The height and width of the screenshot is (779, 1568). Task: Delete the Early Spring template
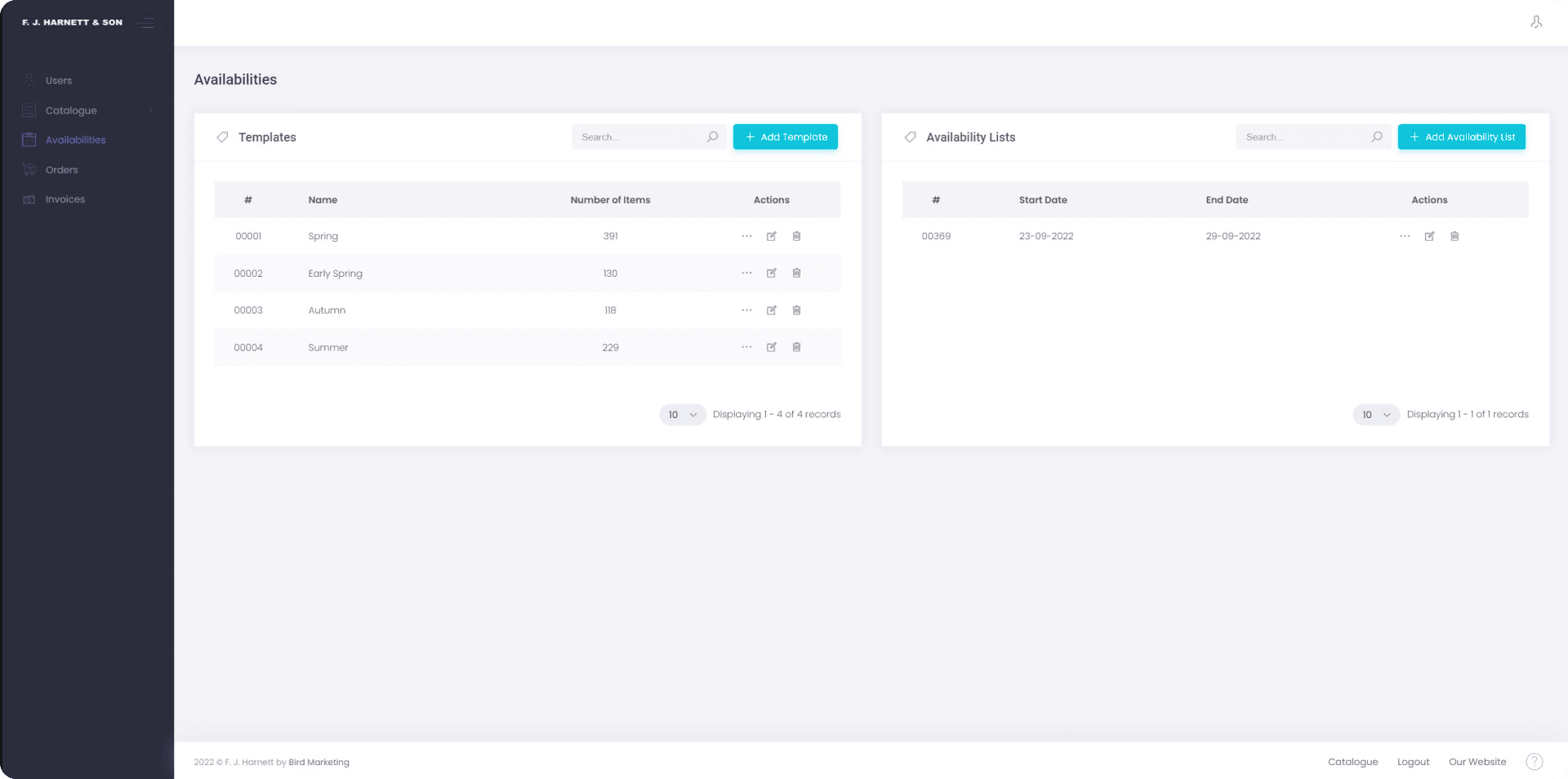796,273
